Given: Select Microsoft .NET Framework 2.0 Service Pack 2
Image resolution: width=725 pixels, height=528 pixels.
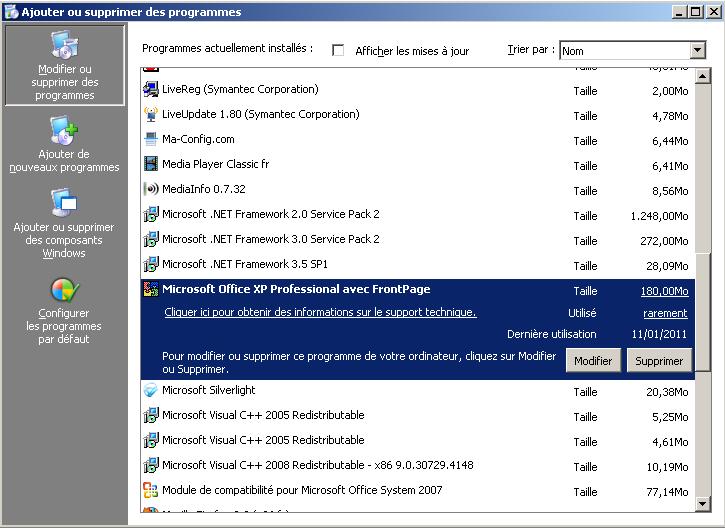Looking at the screenshot, I should coord(270,214).
